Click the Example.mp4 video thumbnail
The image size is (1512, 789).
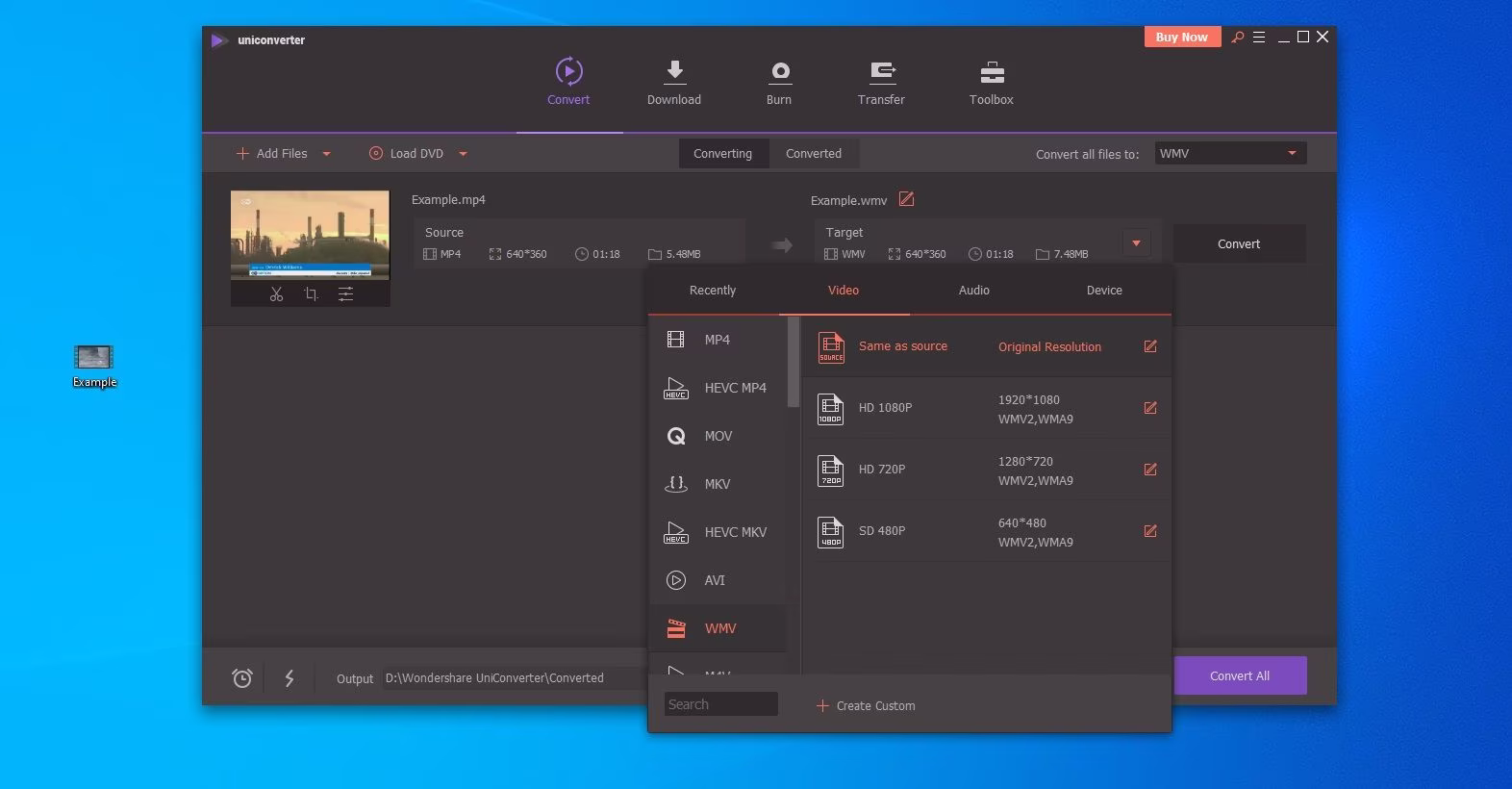pos(310,235)
